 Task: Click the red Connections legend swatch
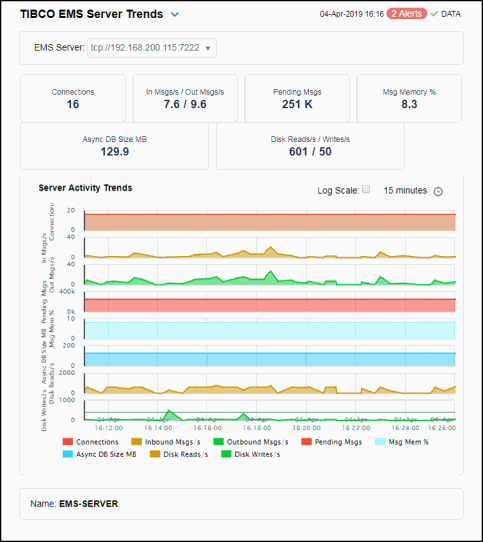[x=68, y=442]
